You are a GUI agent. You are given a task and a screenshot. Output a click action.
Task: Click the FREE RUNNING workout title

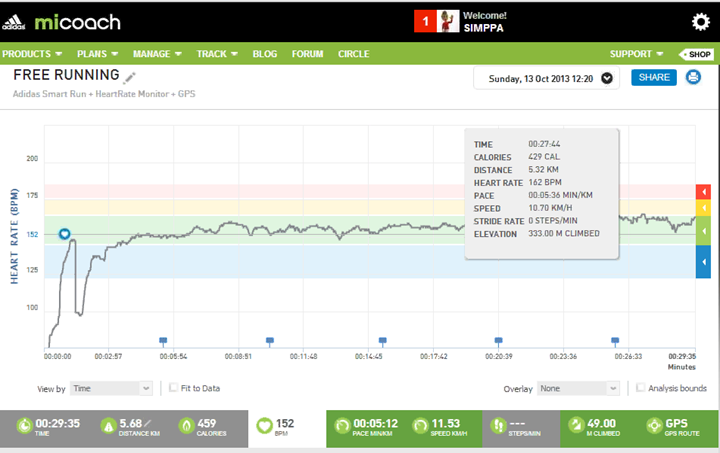tap(66, 74)
